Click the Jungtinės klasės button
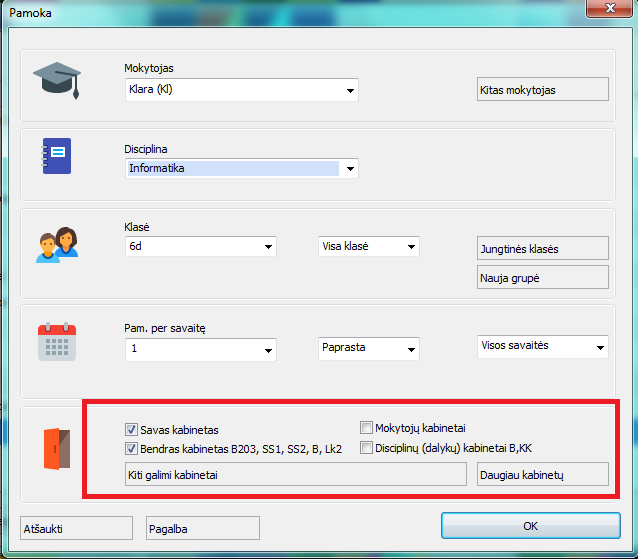Image resolution: width=638 pixels, height=559 pixels. pyautogui.click(x=542, y=249)
